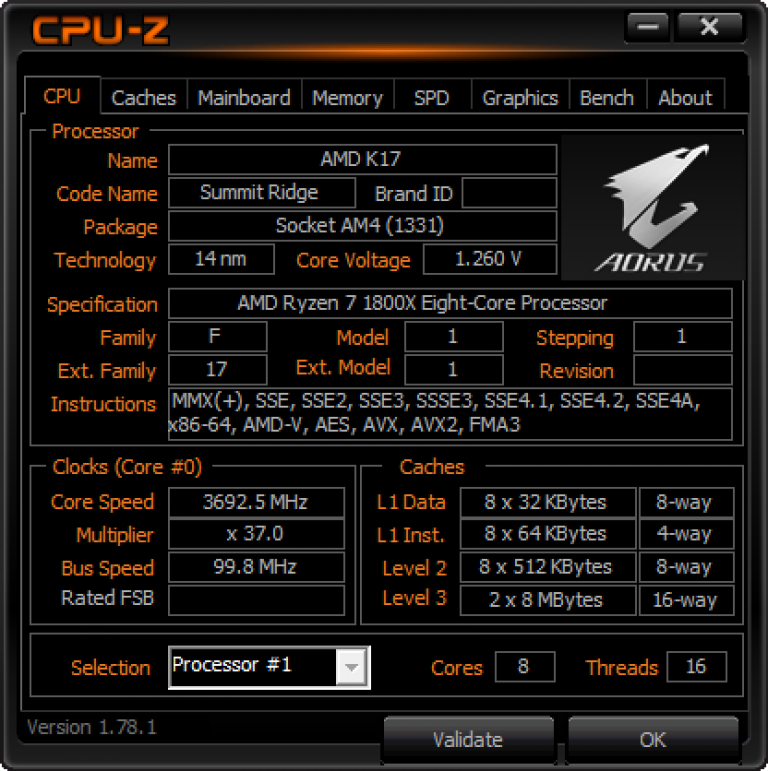Viewport: 768px width, 771px height.
Task: Show the Graphics tab
Action: pos(520,97)
